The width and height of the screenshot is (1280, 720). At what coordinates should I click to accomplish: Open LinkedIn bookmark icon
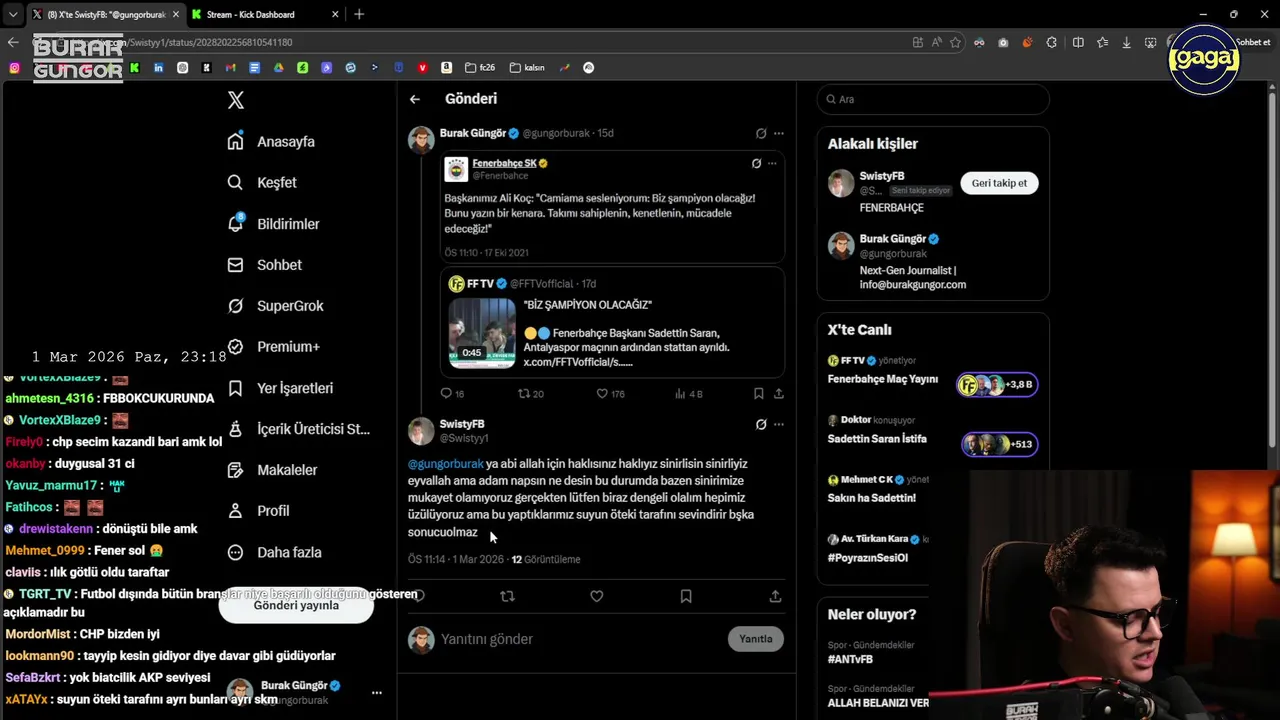point(158,68)
